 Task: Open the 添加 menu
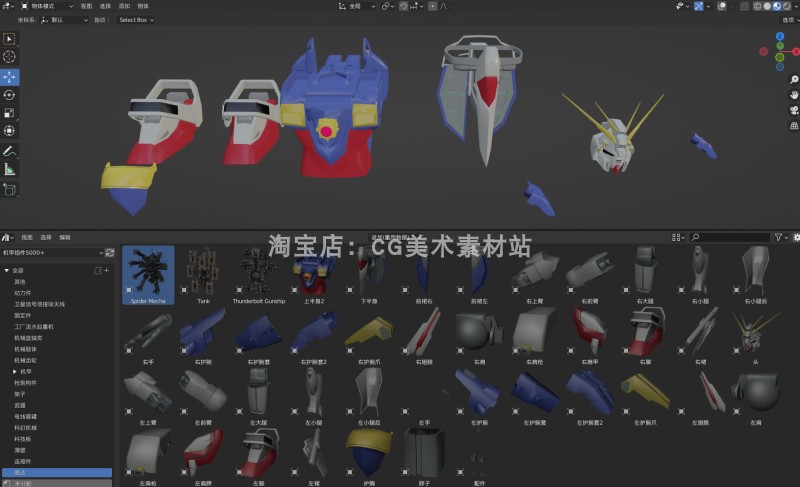coord(124,6)
